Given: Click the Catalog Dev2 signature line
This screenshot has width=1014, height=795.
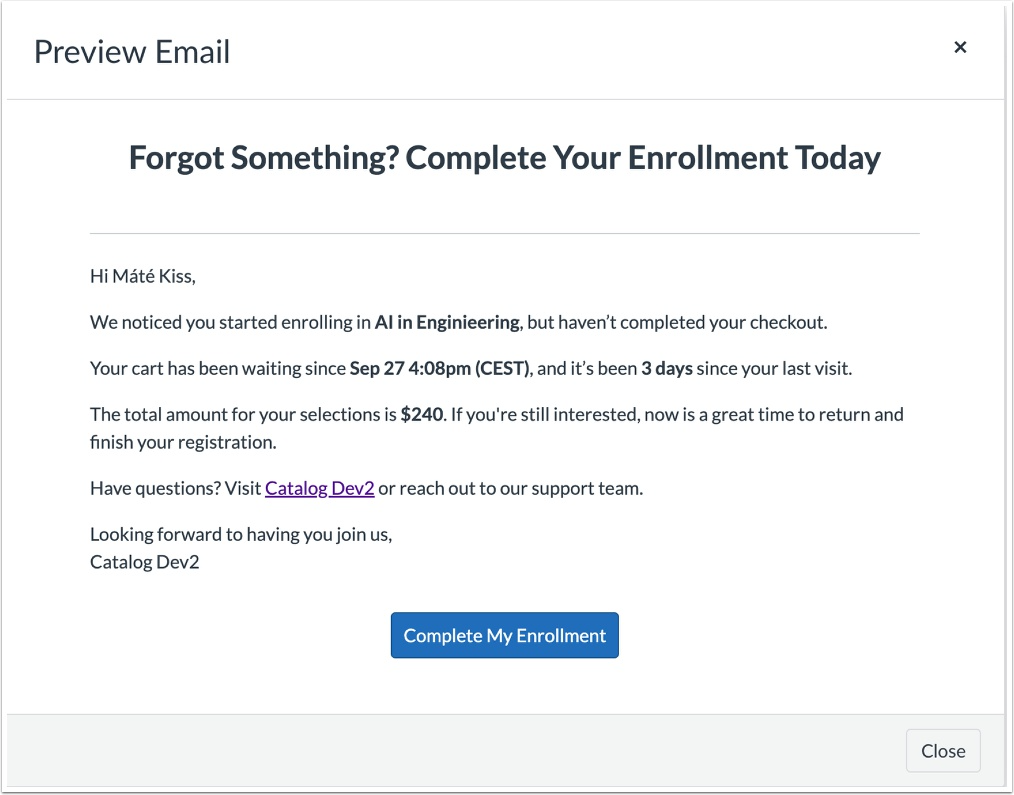Looking at the screenshot, I should 143,561.
